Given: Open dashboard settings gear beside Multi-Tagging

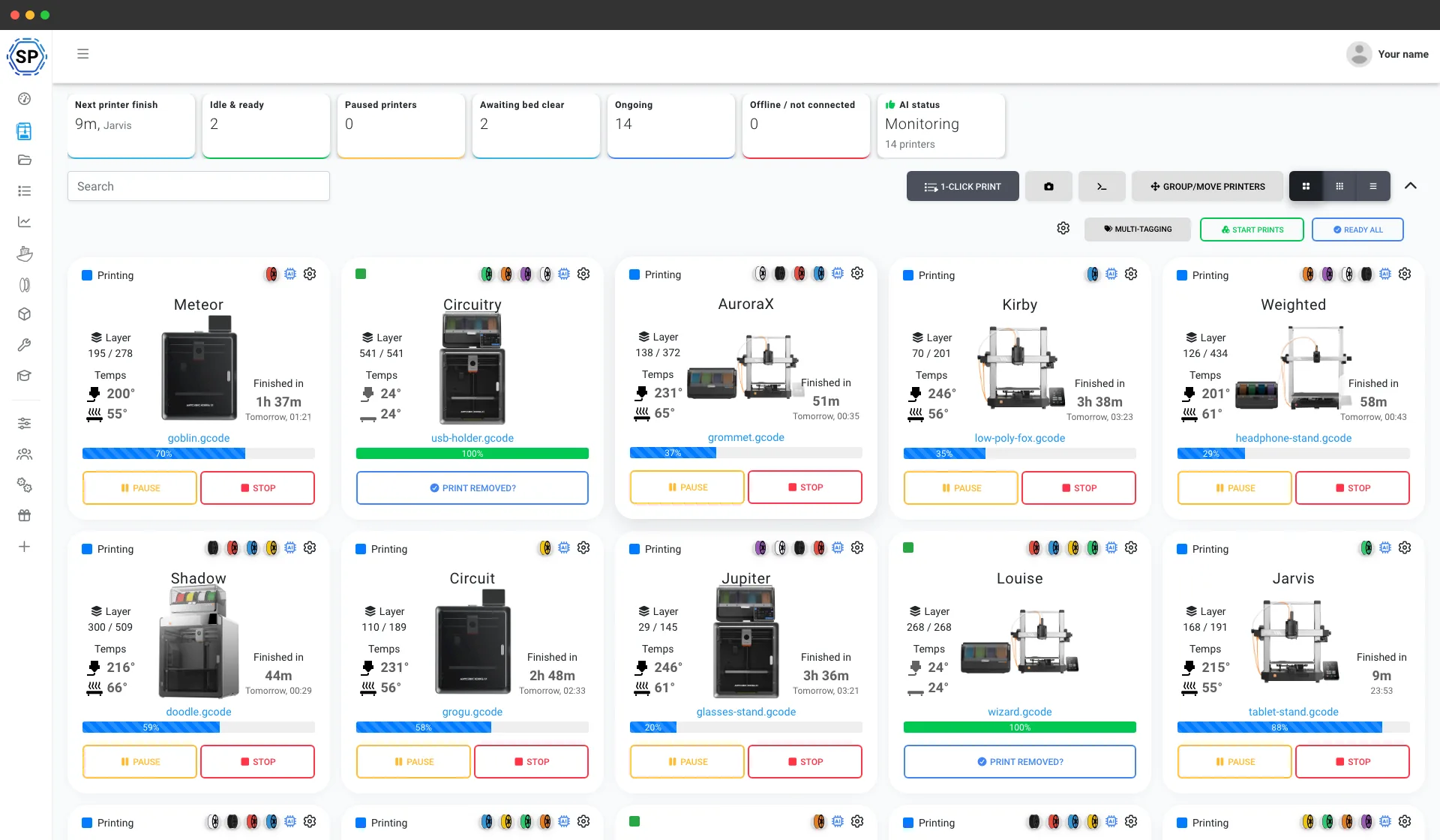Looking at the screenshot, I should (1063, 229).
